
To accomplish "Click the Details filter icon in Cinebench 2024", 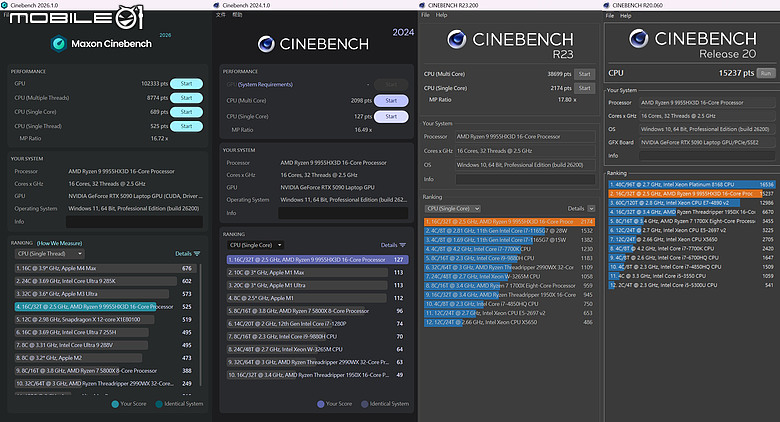I will (x=402, y=245).
